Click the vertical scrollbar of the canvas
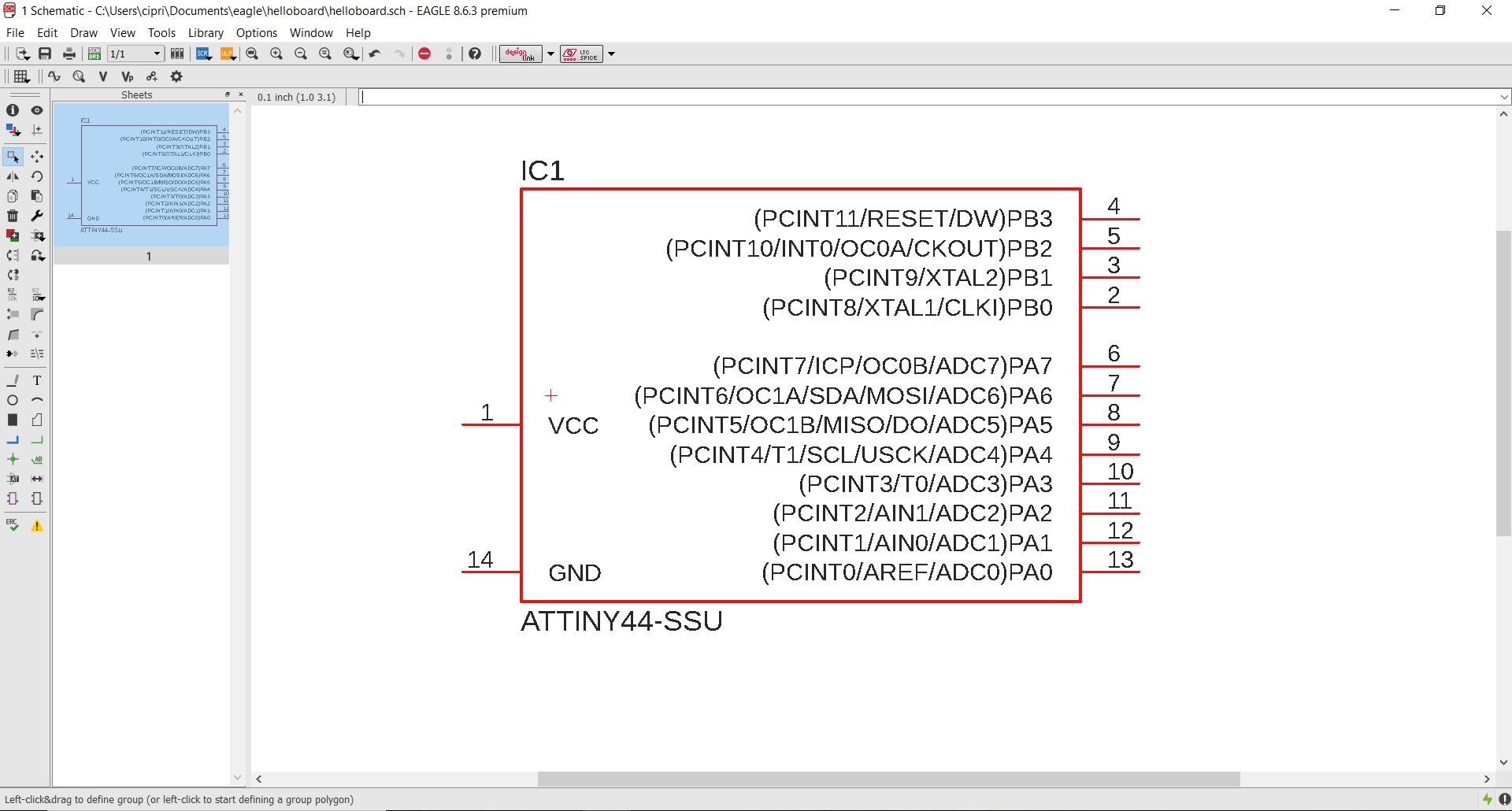1512x811 pixels. tap(1503, 384)
